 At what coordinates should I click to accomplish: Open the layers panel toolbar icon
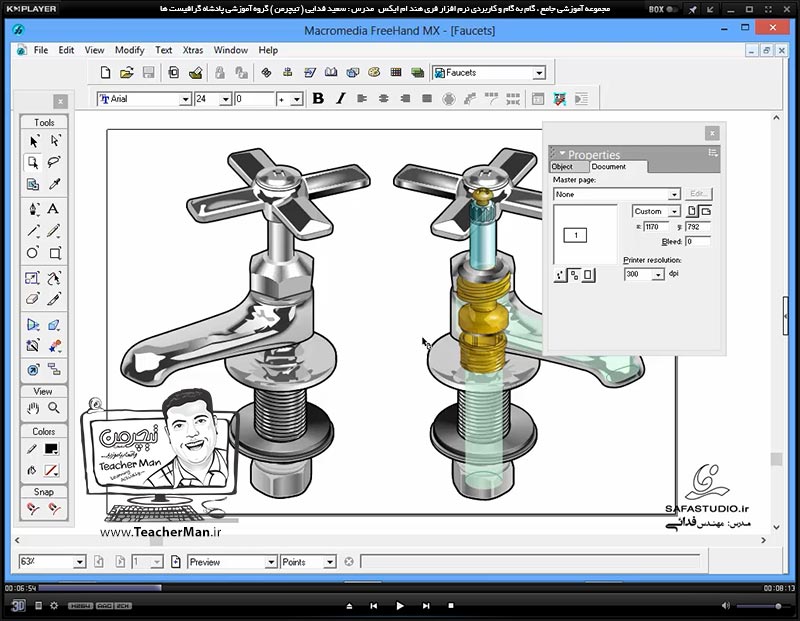(417, 72)
